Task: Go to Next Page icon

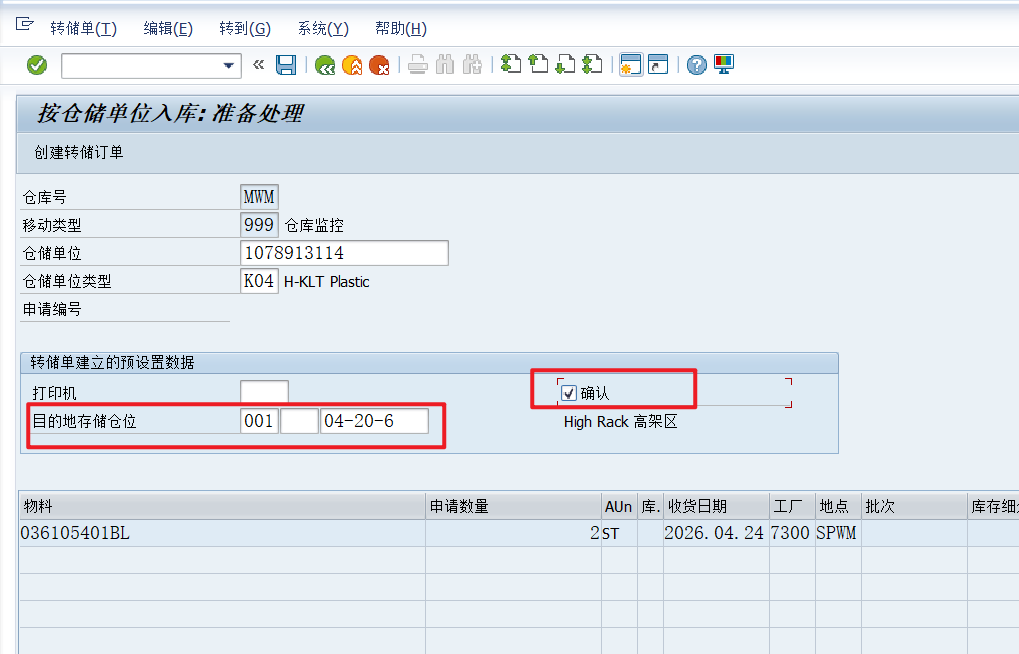Action: coord(565,64)
